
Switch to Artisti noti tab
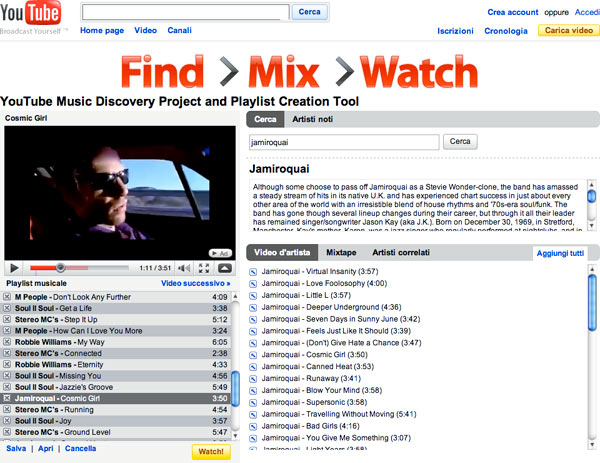click(313, 119)
